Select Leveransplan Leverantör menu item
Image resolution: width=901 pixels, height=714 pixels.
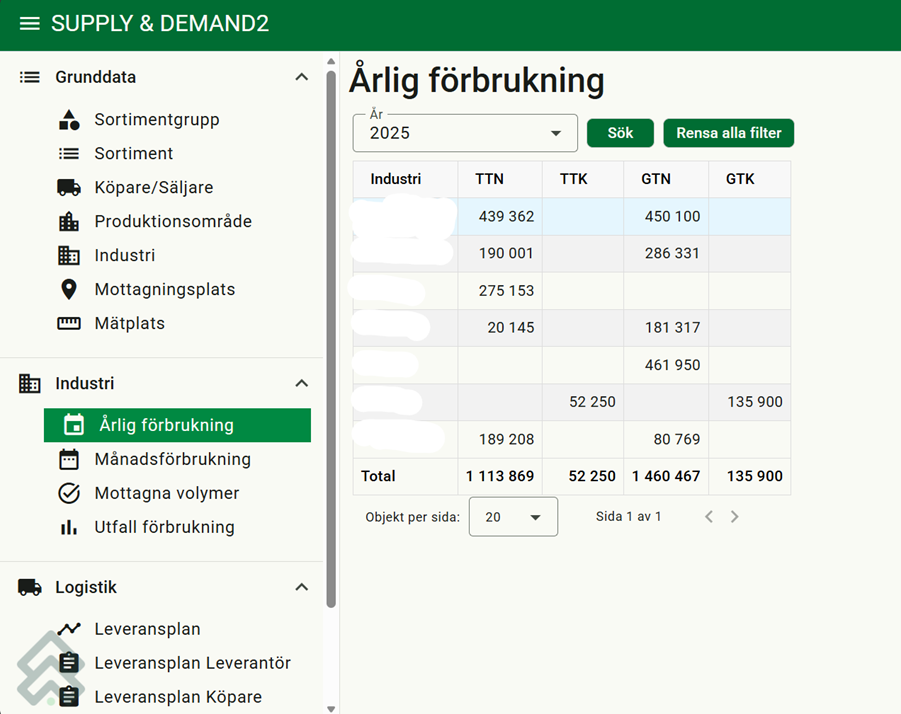tap(192, 664)
